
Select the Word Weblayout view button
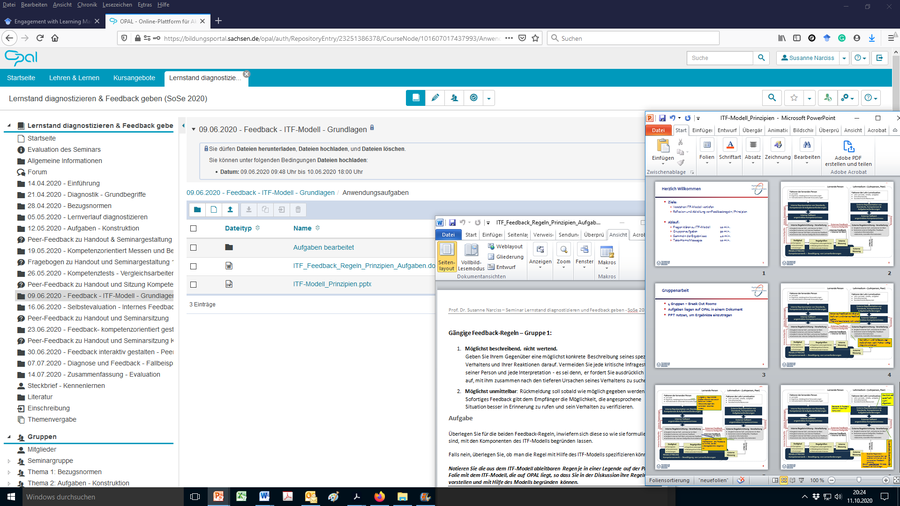click(x=505, y=247)
